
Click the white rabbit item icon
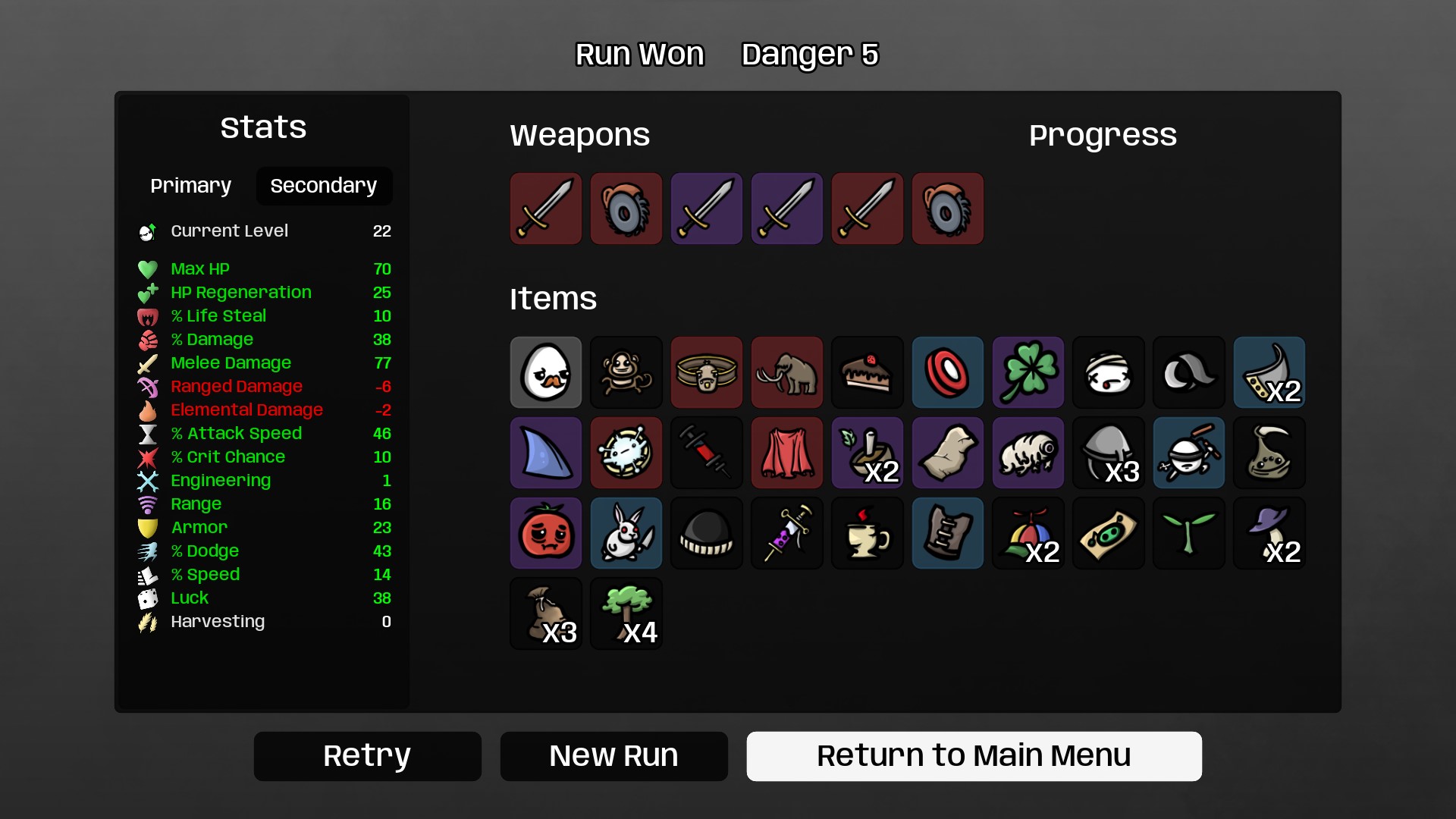626,534
